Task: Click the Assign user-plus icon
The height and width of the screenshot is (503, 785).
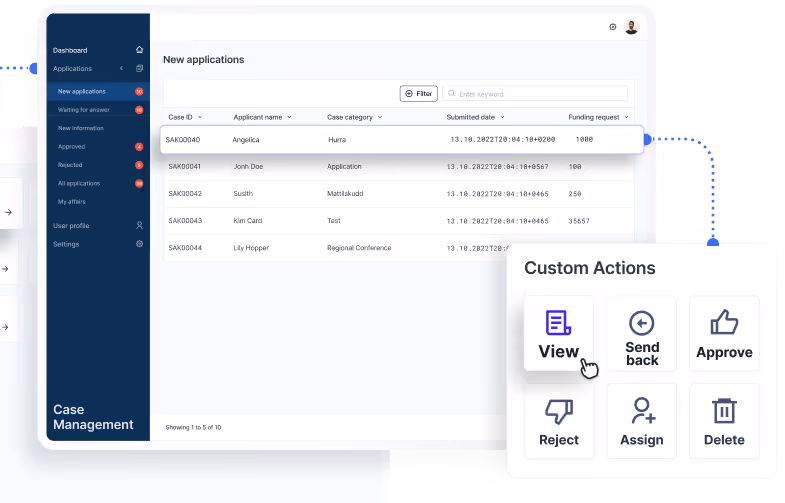Action: (643, 410)
